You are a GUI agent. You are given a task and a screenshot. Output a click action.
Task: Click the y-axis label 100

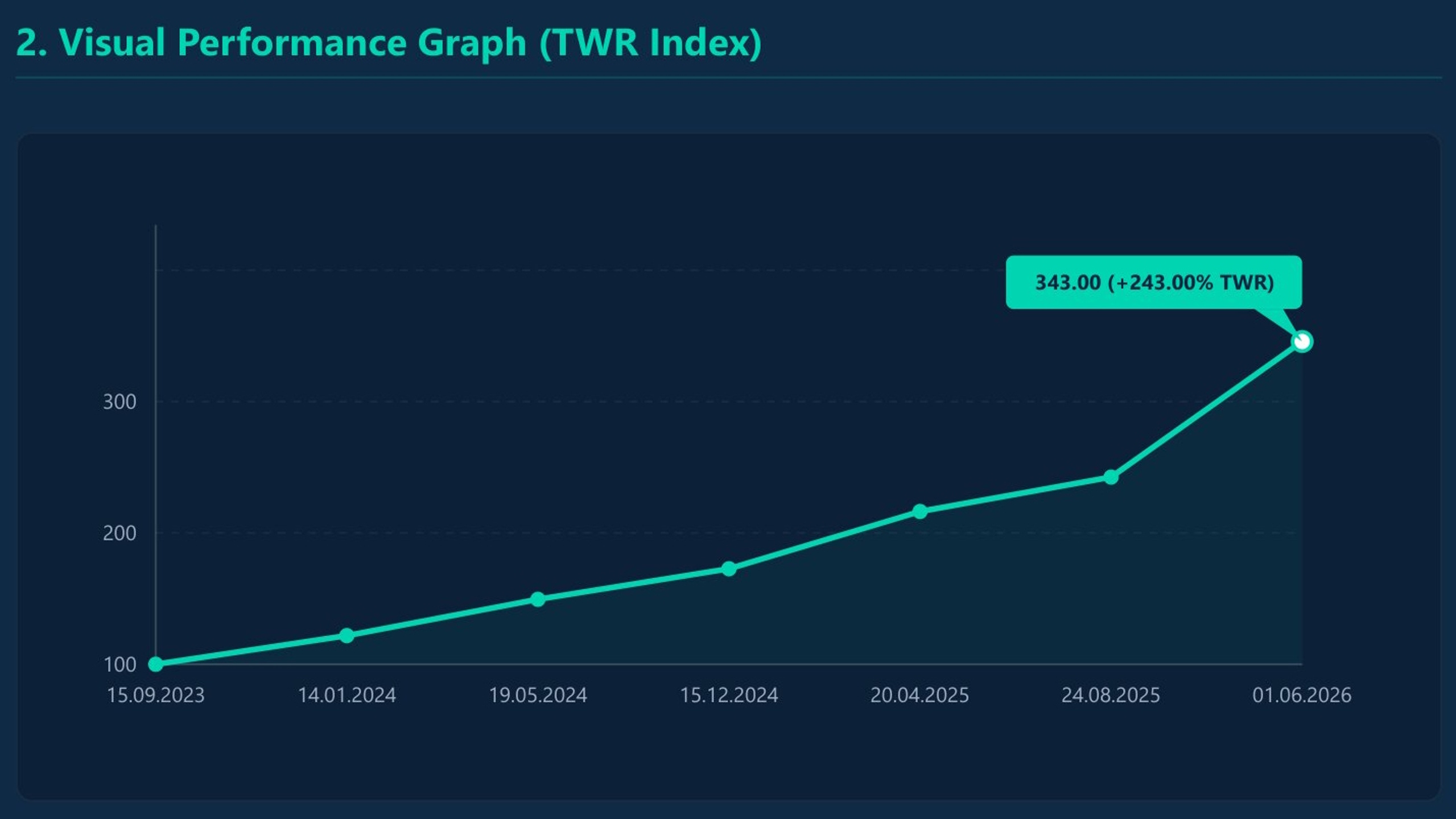point(119,664)
